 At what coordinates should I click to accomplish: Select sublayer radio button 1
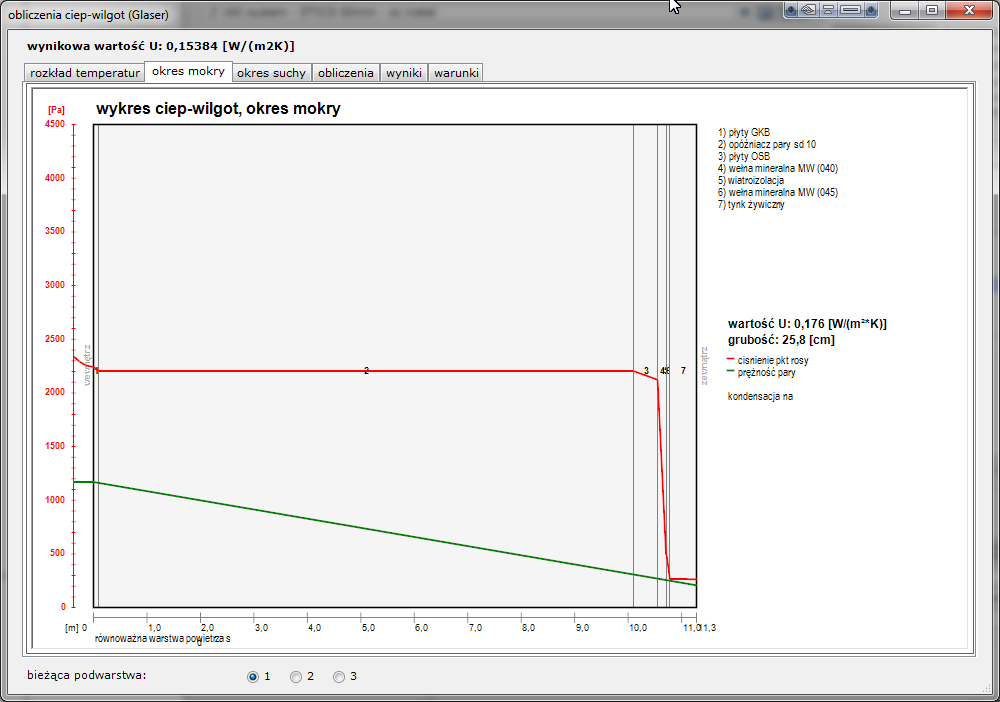point(252,677)
